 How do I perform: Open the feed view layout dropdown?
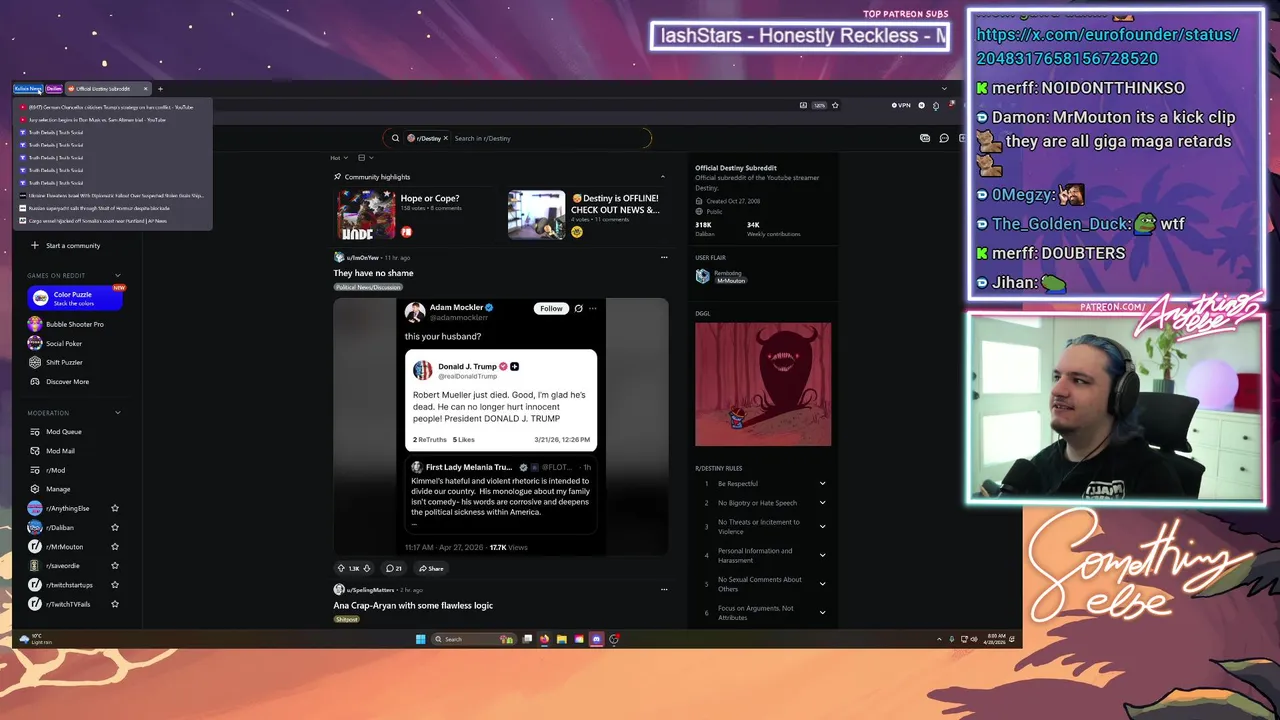tap(365, 157)
